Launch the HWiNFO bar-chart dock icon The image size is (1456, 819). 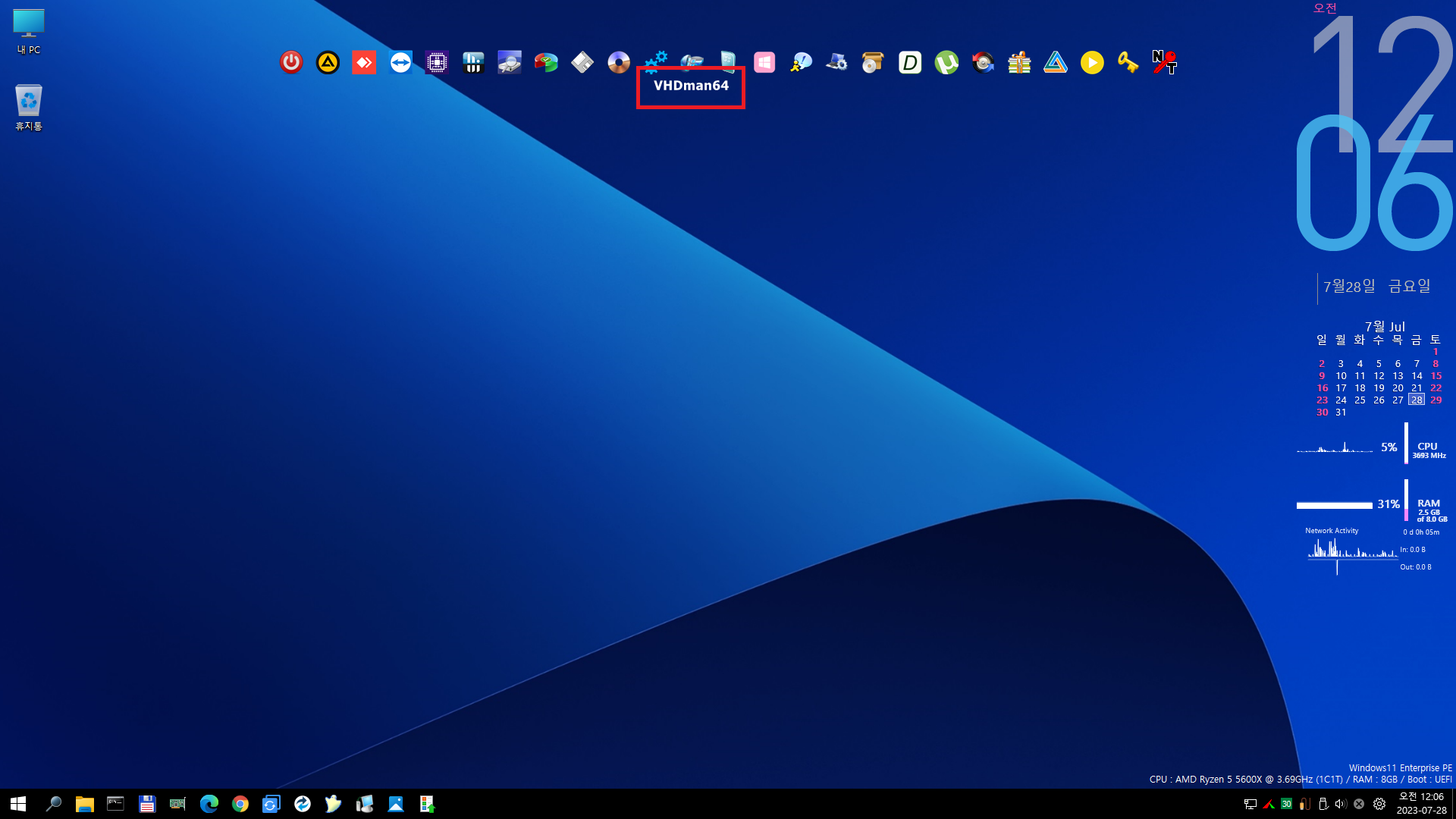tap(473, 62)
